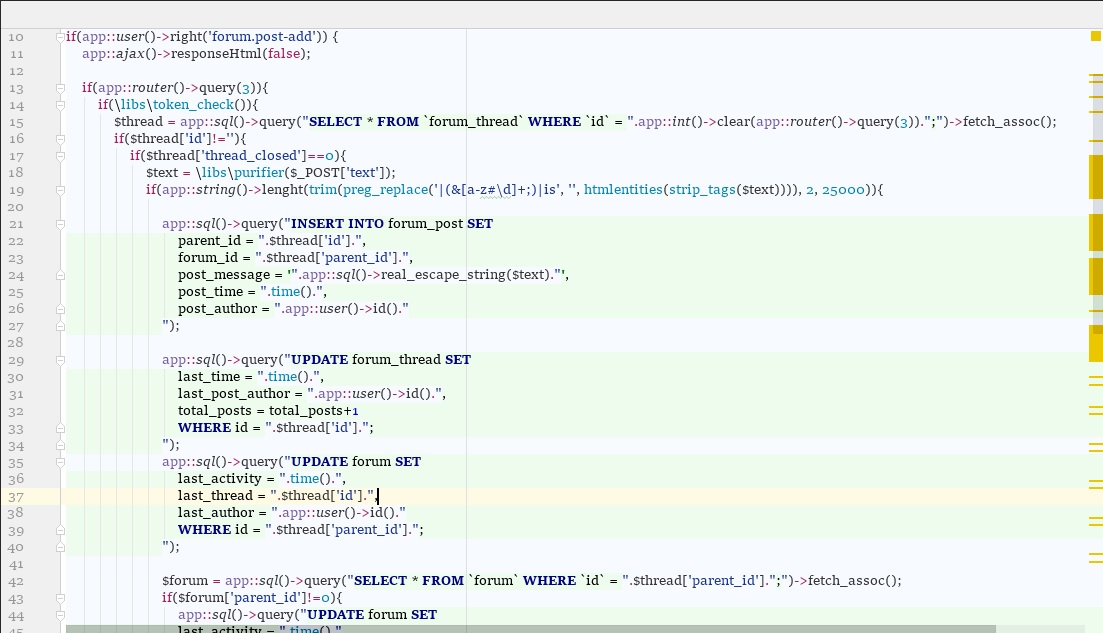Fold the UPDATE forum_thread query on line 29
Screen dimensions: 1103x633
60,360
